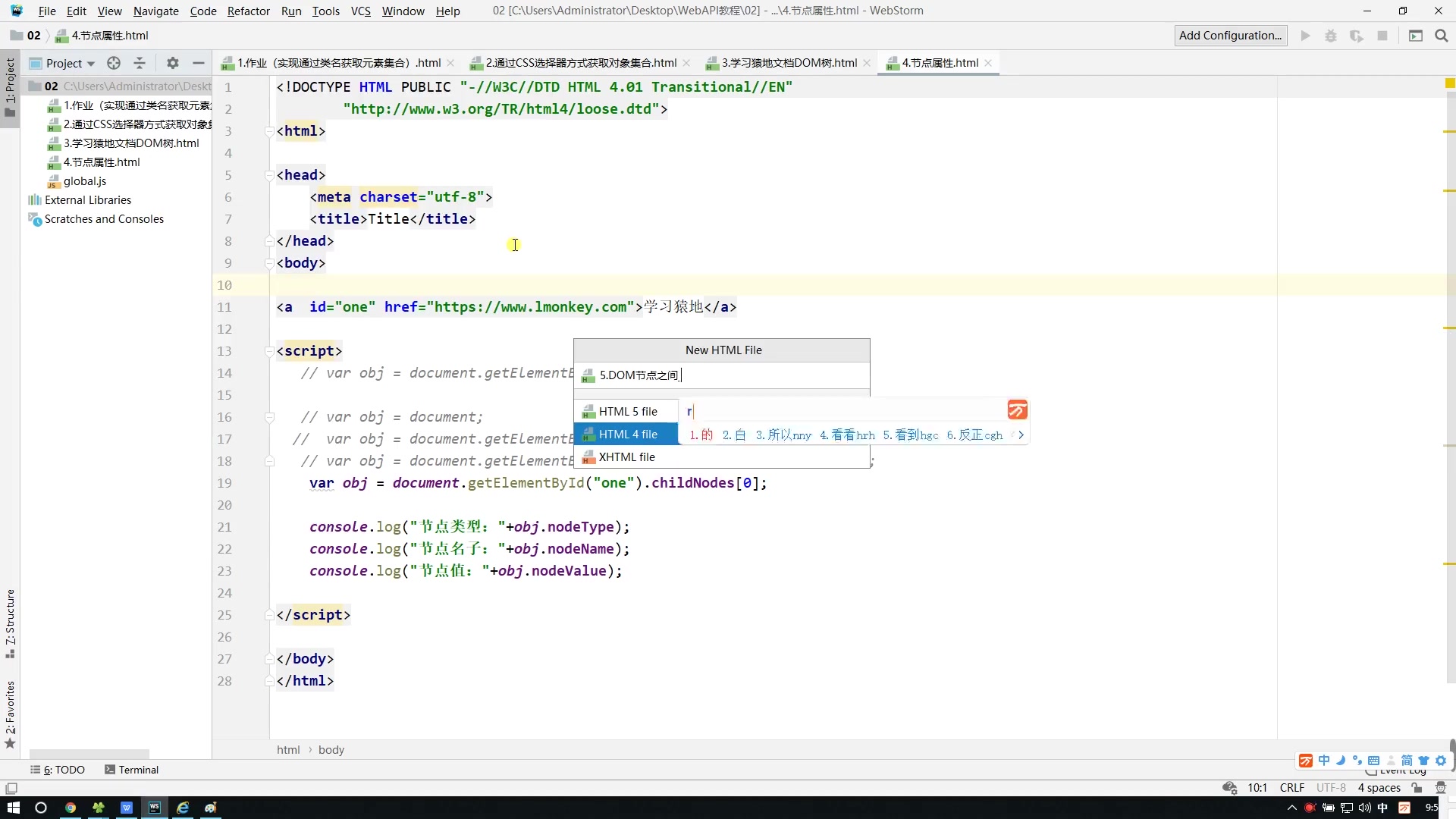Select HTML 5 file template option
Viewport: 1456px width, 819px height.
coord(627,411)
